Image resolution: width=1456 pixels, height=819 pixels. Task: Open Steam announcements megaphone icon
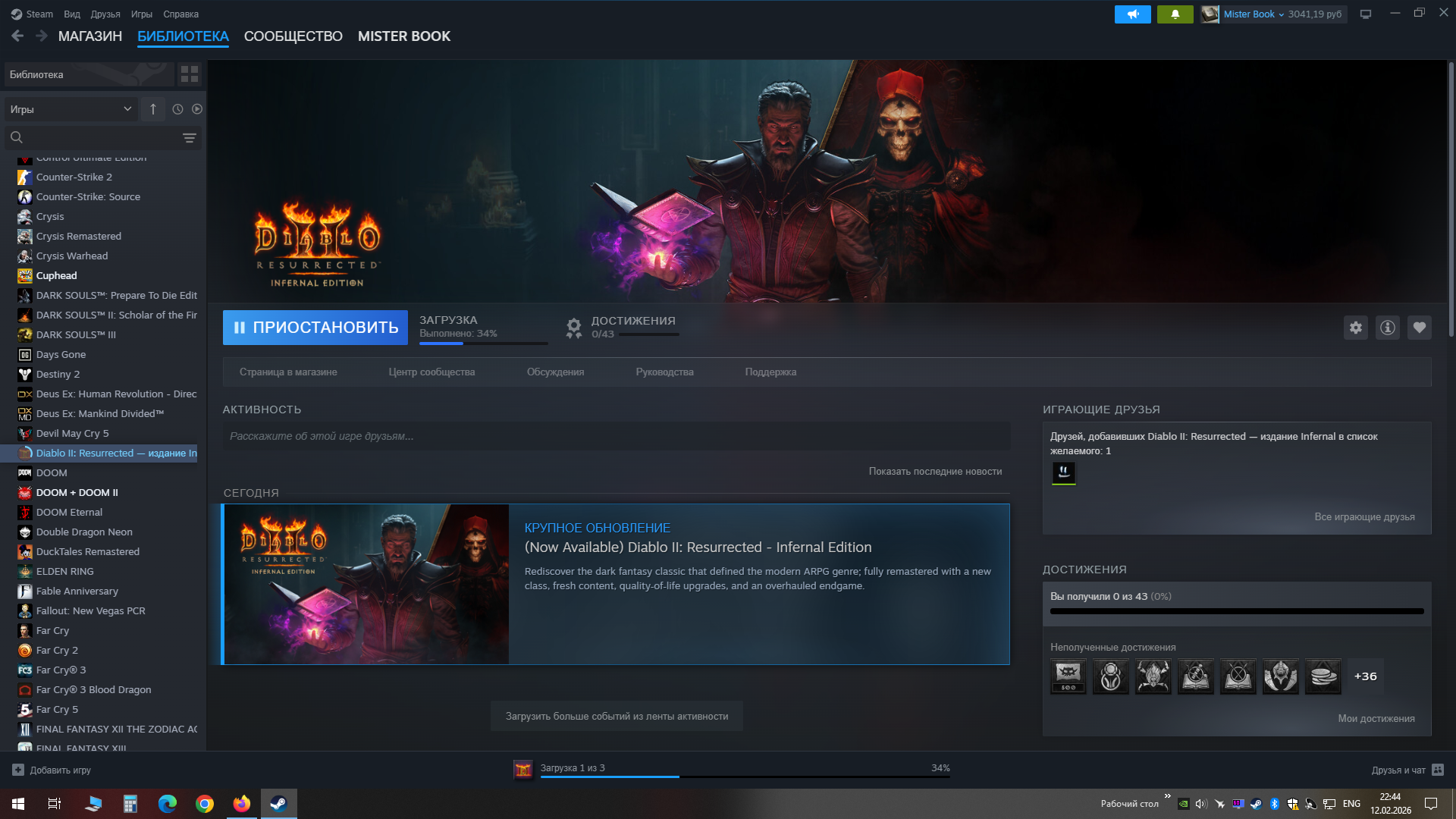pos(1132,14)
